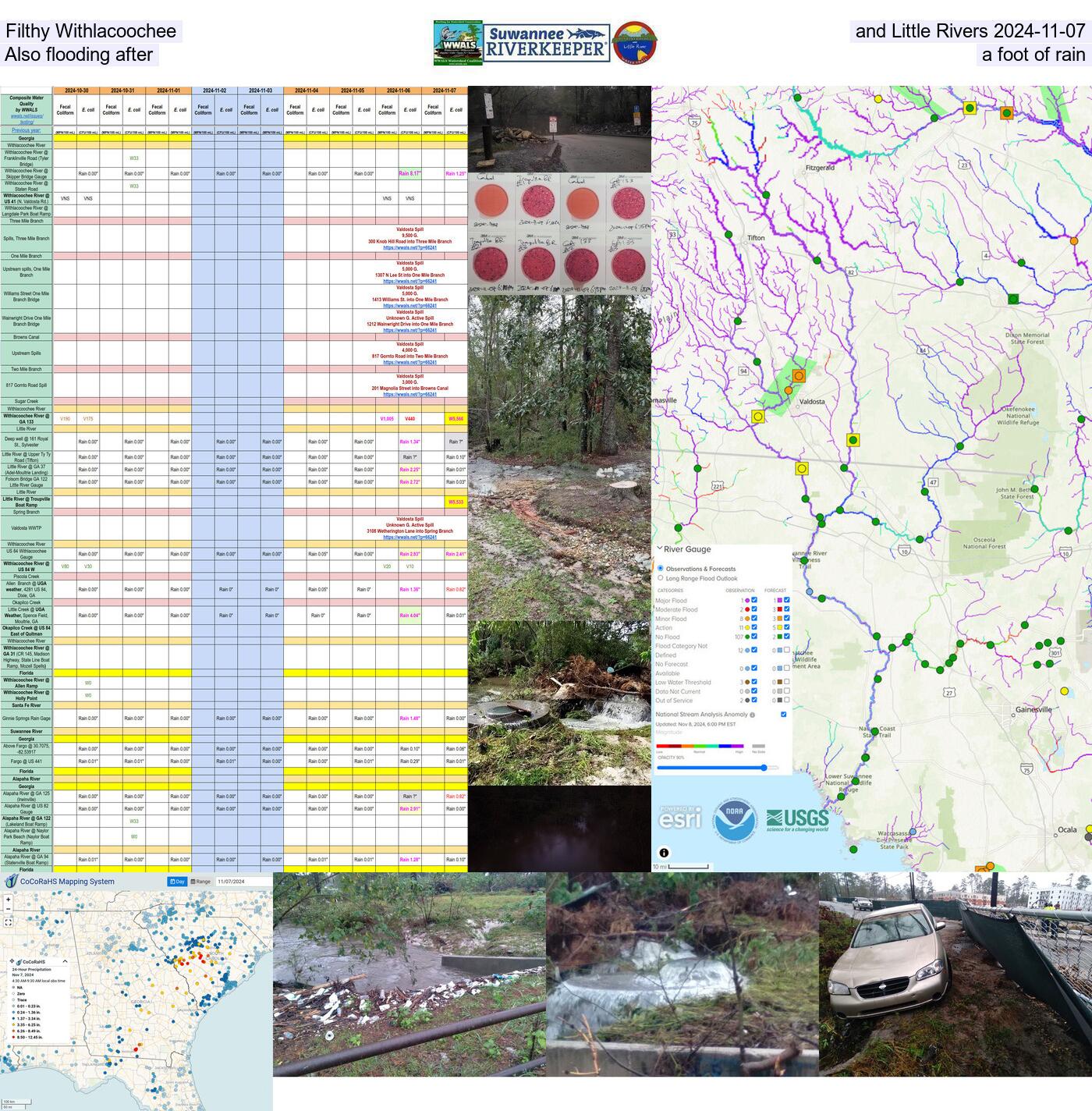Click the green gauge dot near Tifton
Viewport: 1092px width, 1111px height.
point(729,234)
